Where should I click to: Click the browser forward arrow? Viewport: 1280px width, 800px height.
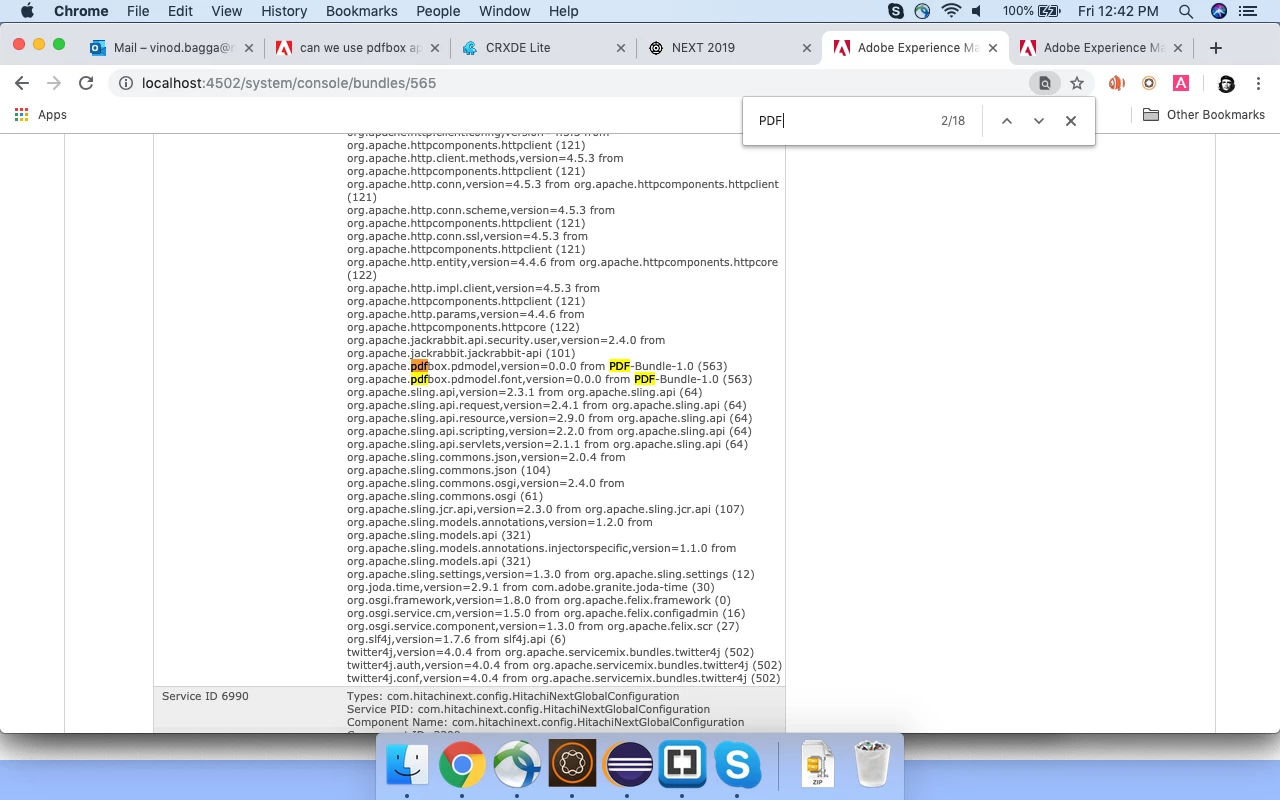click(x=54, y=83)
